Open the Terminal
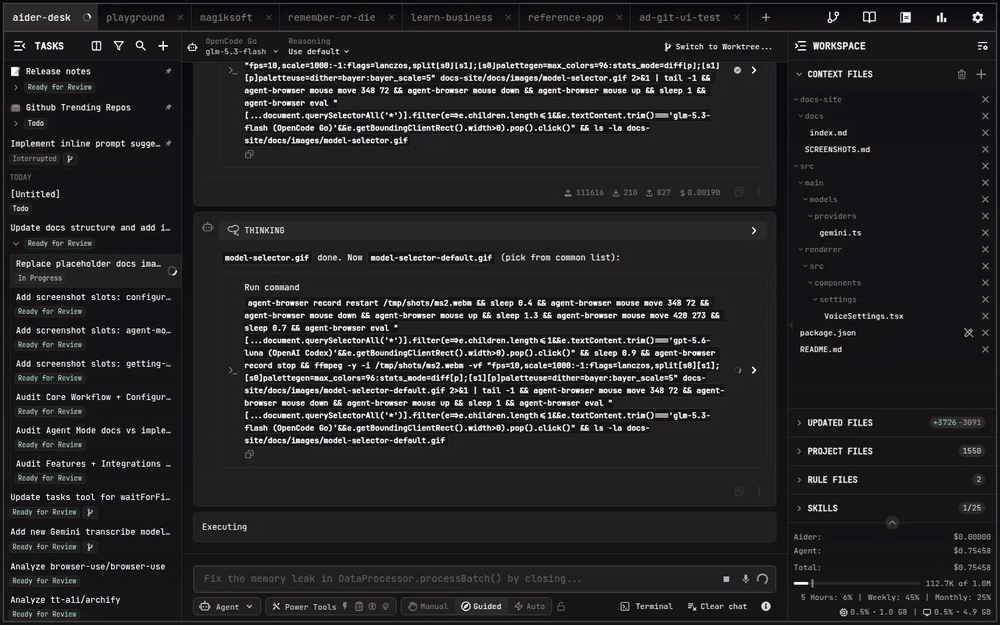Screen dimensions: 1000x625 [647, 607]
